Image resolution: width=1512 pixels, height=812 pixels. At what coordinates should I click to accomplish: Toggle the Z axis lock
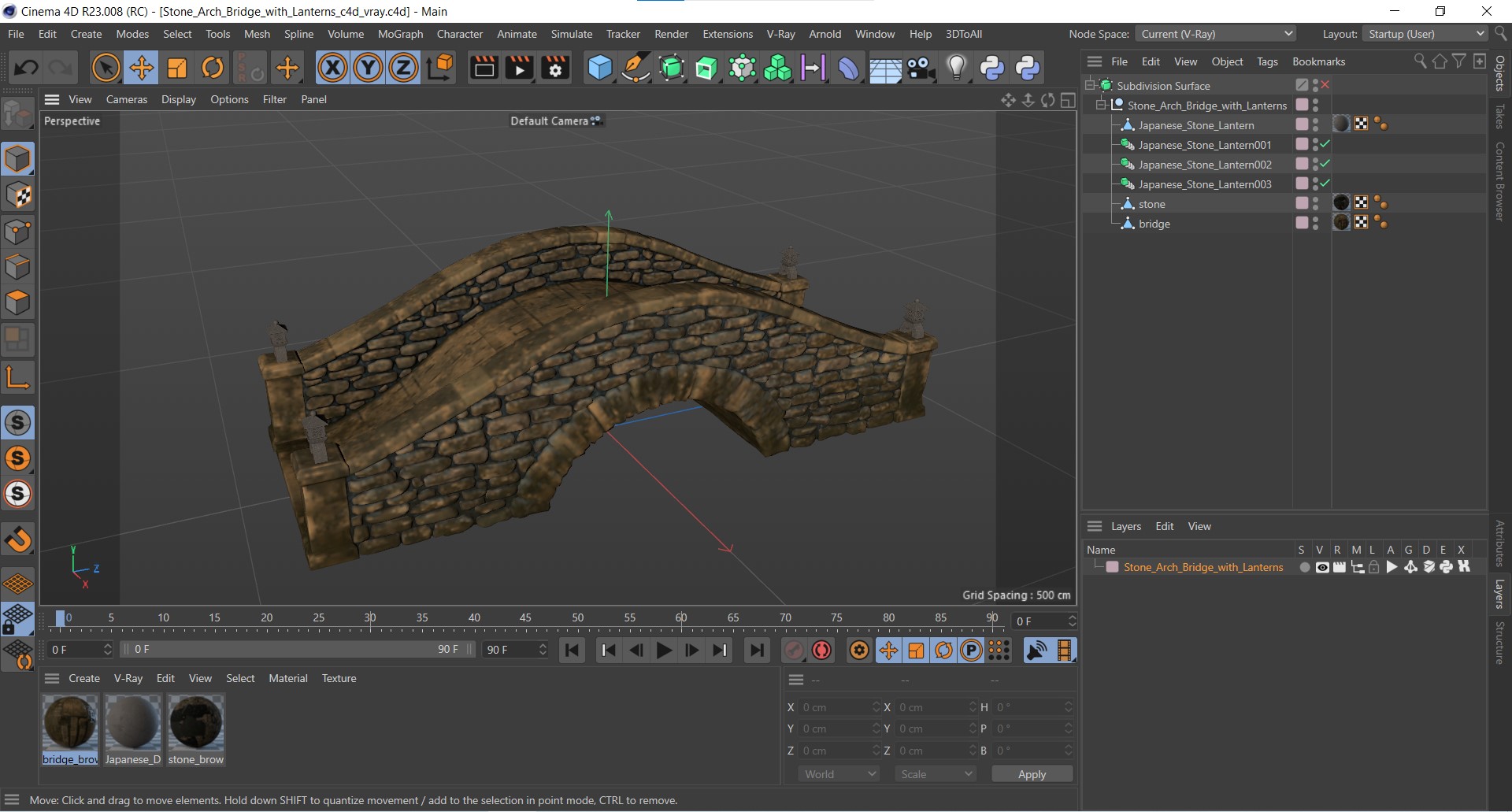[x=403, y=68]
